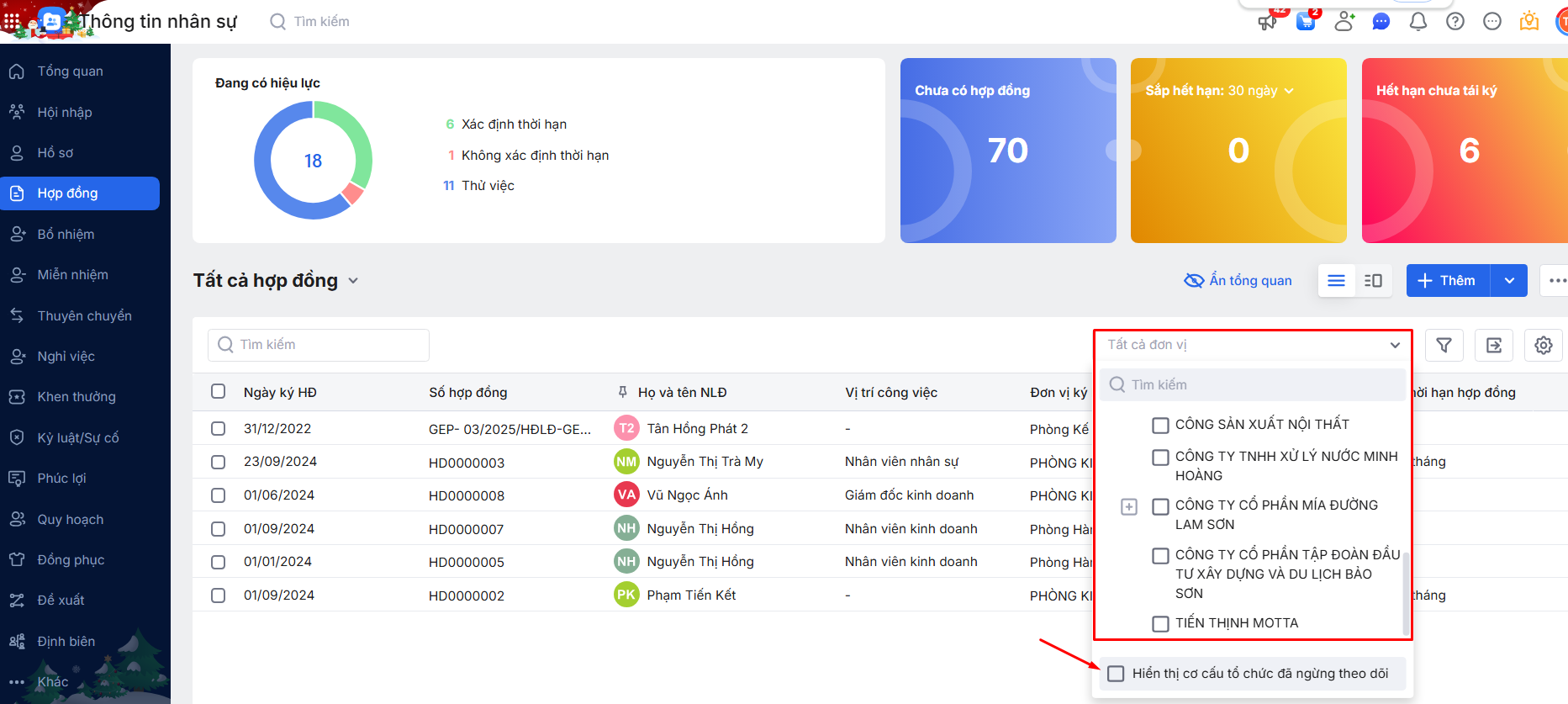Check CÔNG TY CỔ PHẦN TẬP ĐOÀN ĐẦU TƯ BẢO SƠN
The image size is (1568, 704).
1160,556
